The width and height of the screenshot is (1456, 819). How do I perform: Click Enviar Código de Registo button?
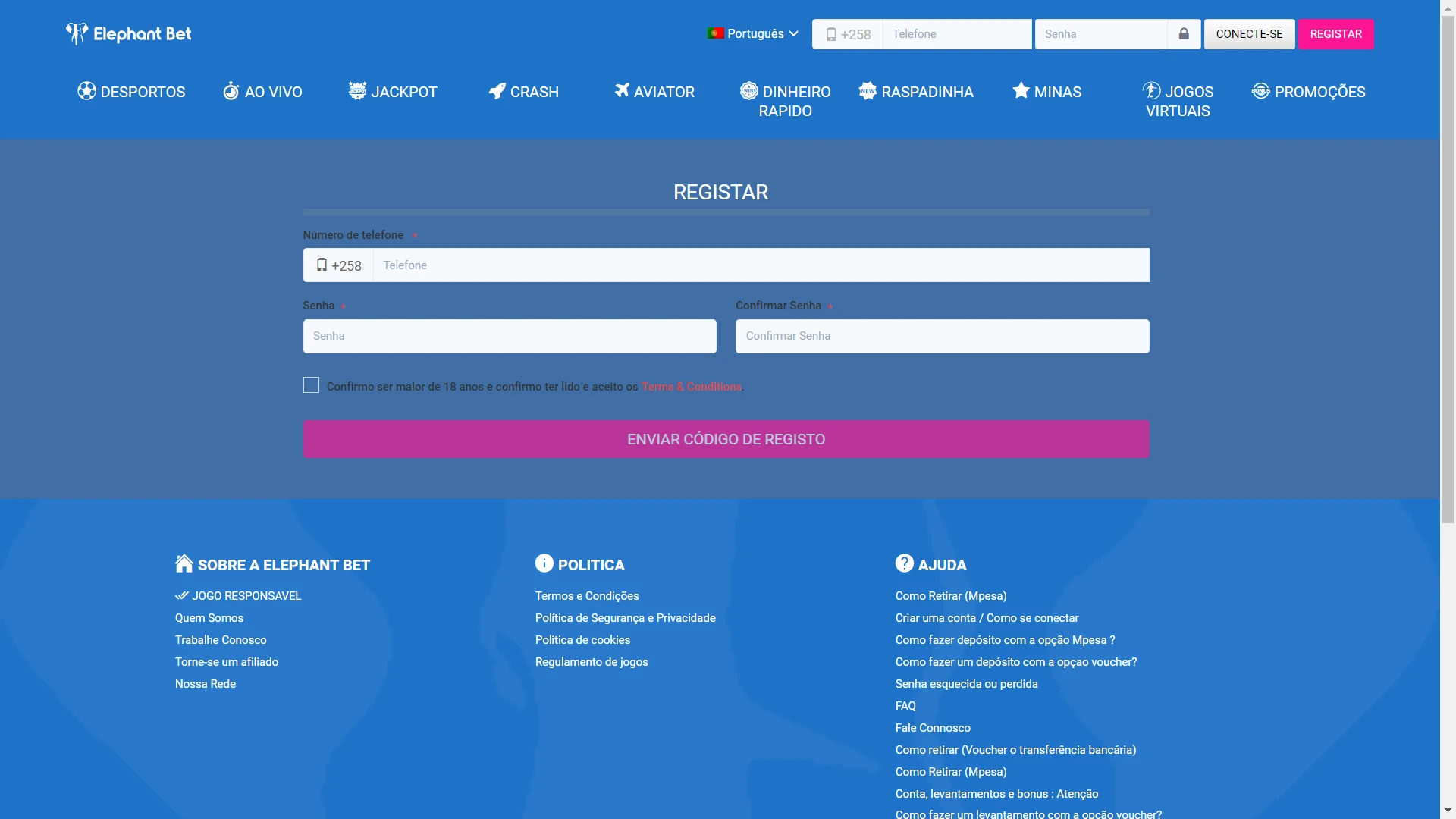(x=726, y=439)
